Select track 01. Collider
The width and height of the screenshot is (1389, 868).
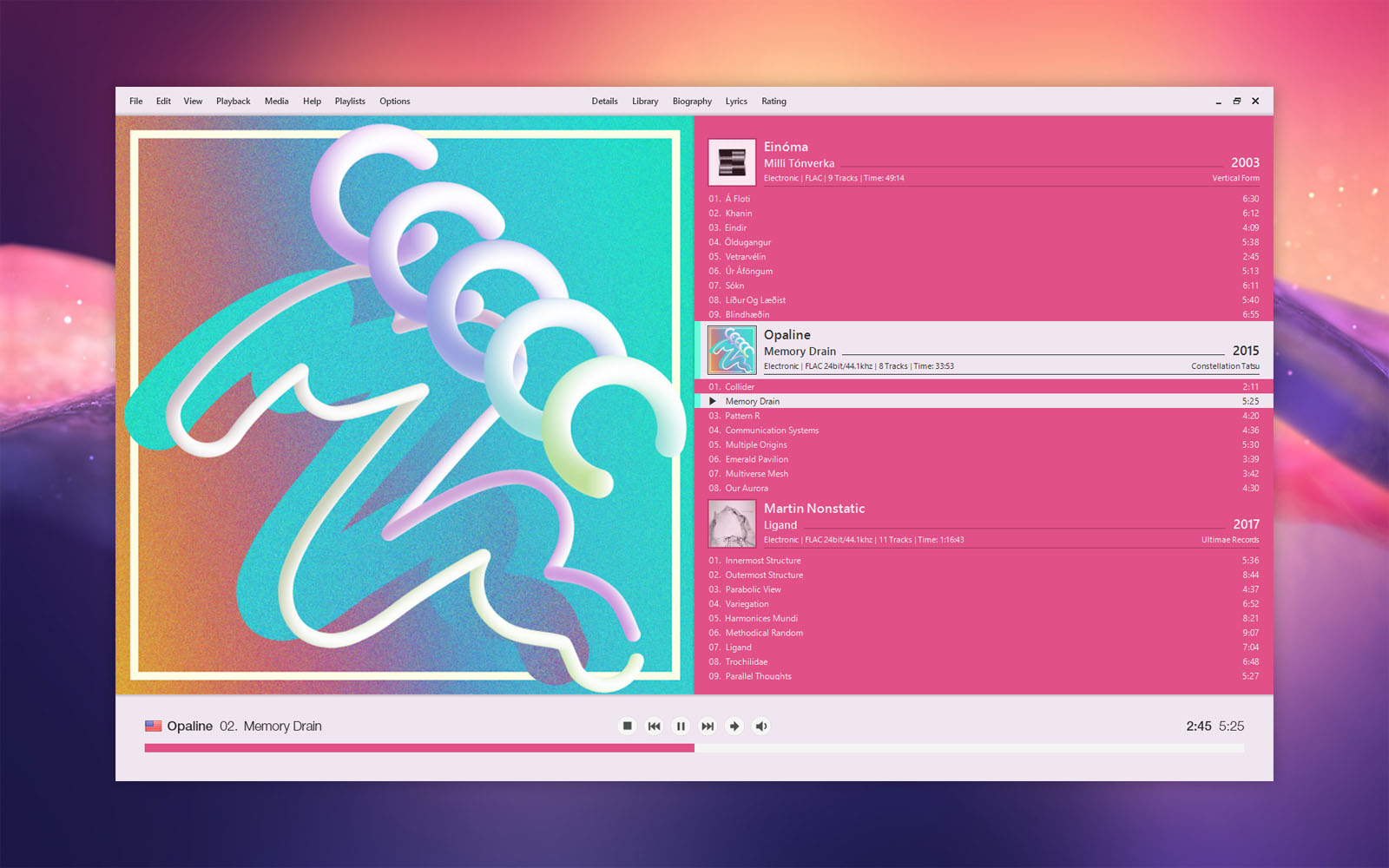984,387
